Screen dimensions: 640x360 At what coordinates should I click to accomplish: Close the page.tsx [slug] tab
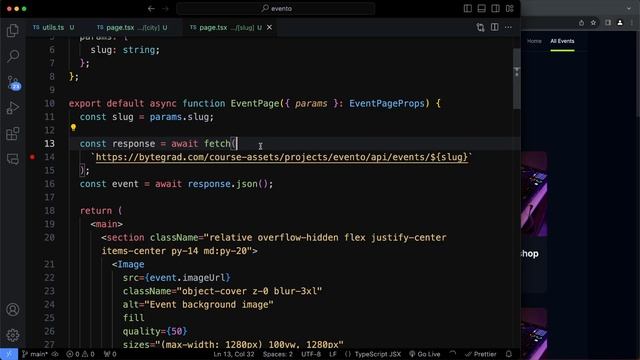coord(269,27)
